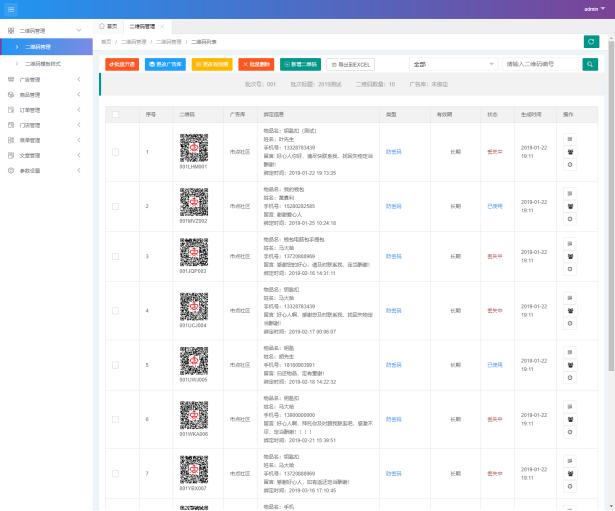The image size is (615, 511).
Task: Click the vertical page scrollbar
Action: [x=611, y=204]
